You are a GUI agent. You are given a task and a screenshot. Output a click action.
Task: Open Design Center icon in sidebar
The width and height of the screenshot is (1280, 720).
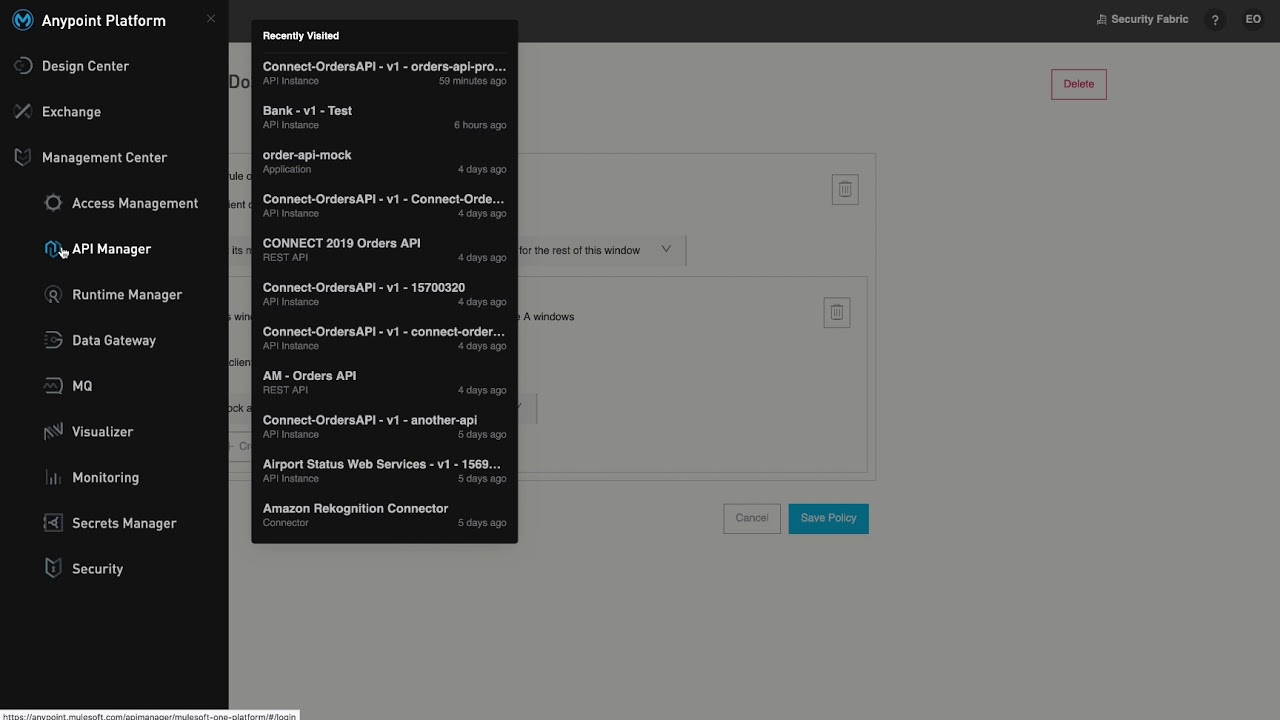[x=23, y=66]
